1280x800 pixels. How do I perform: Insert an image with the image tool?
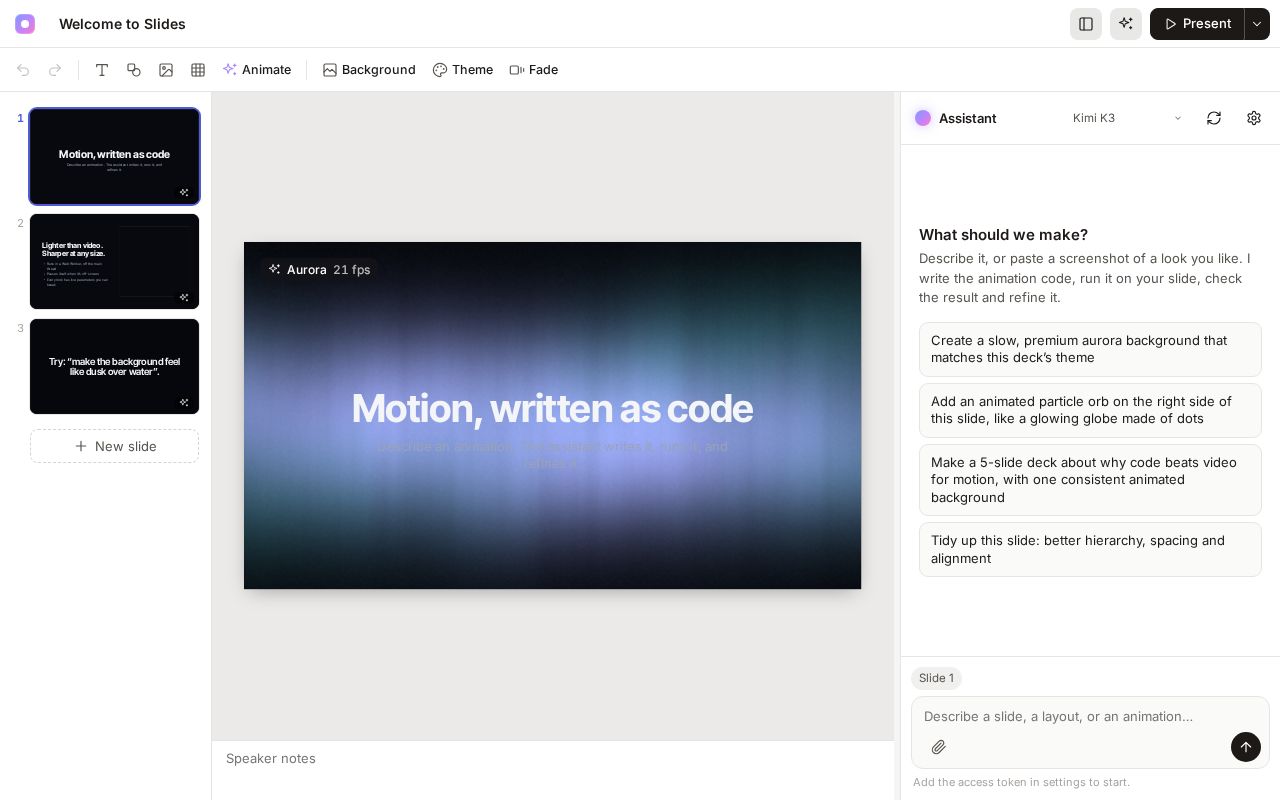(x=166, y=70)
